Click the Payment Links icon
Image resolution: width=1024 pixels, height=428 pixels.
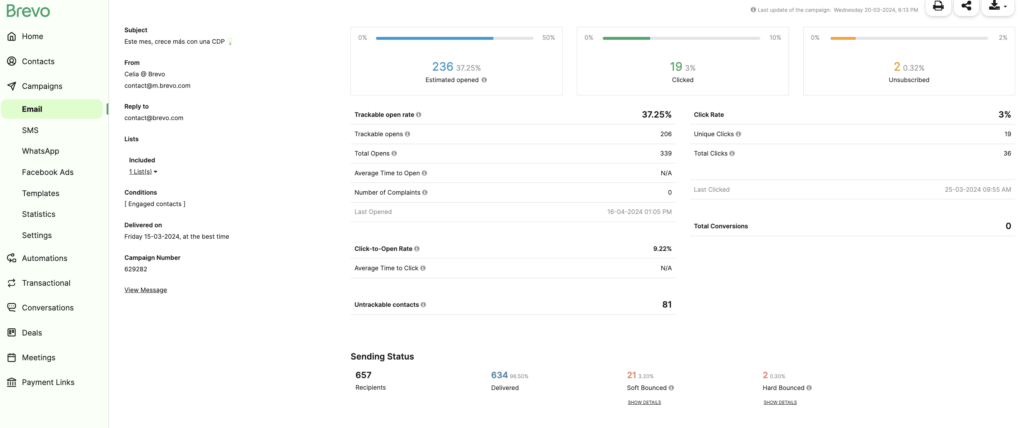[x=11, y=382]
